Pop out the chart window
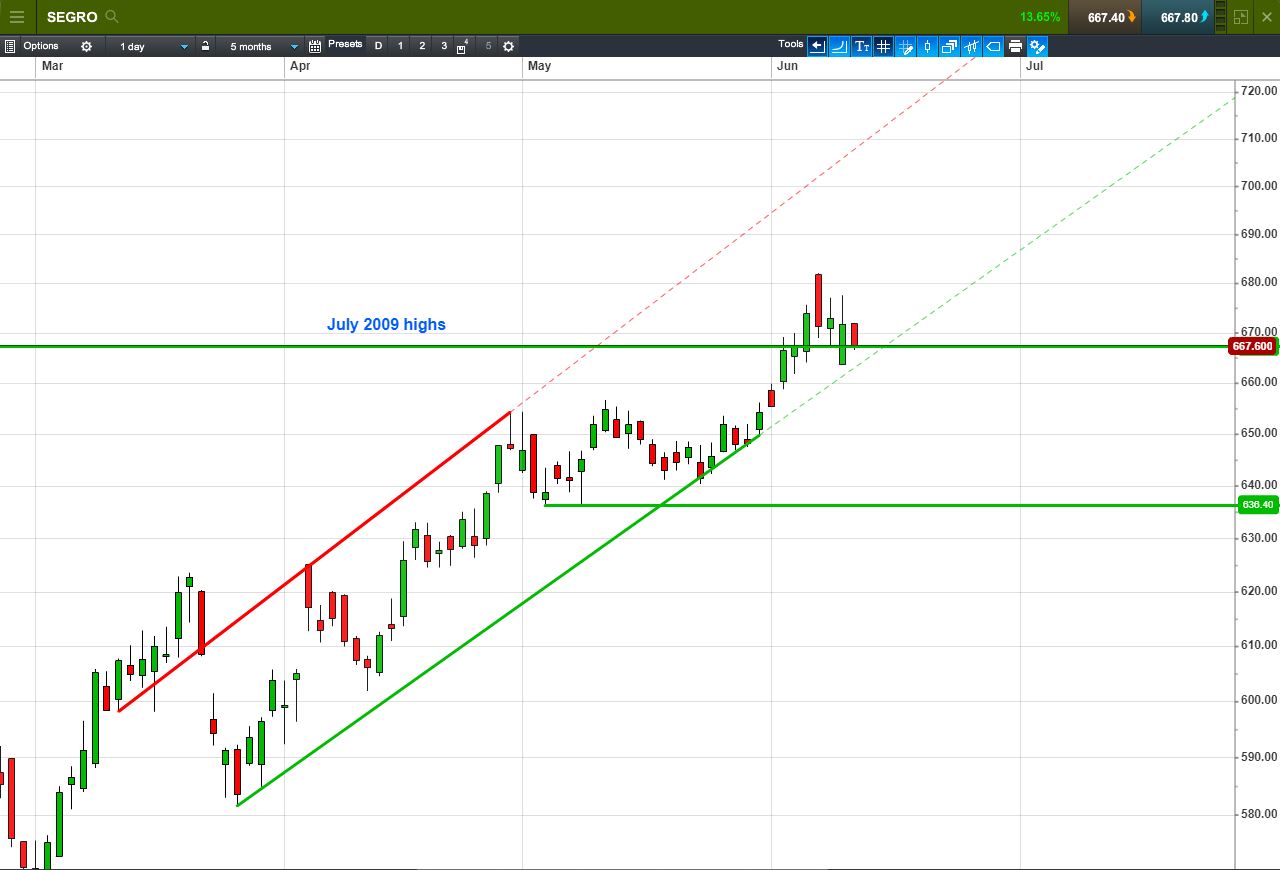Viewport: 1280px width, 870px height. [x=1241, y=17]
